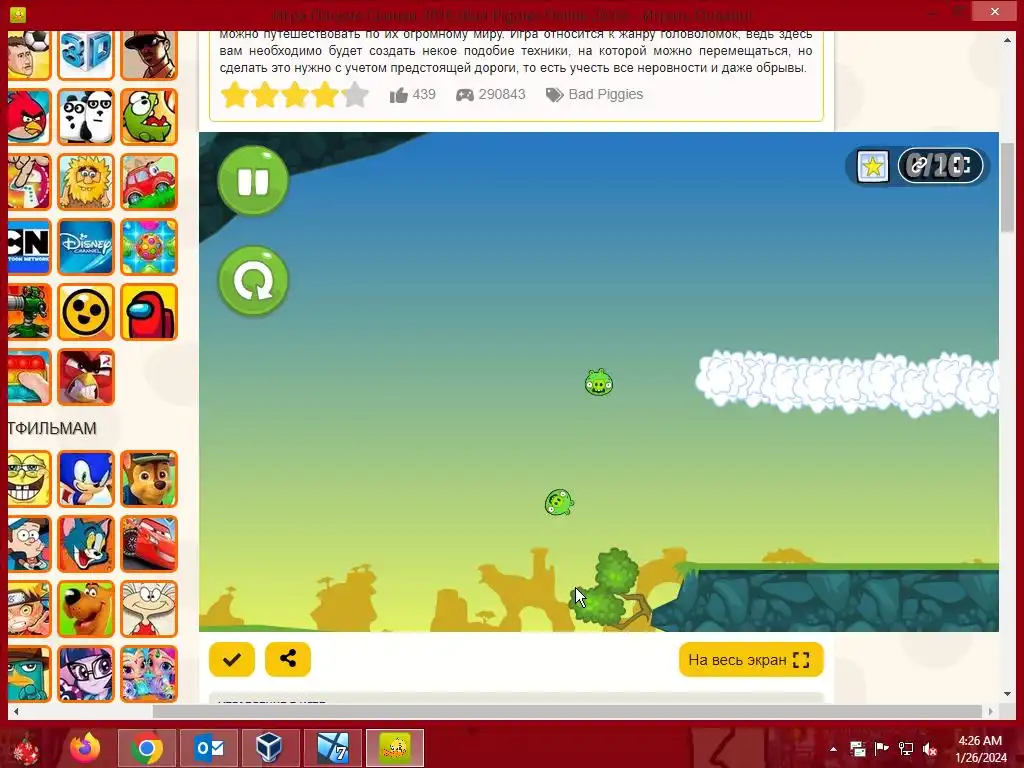Open the colorful bubble match game thumbnail
1024x768 pixels.
pyautogui.click(x=149, y=247)
